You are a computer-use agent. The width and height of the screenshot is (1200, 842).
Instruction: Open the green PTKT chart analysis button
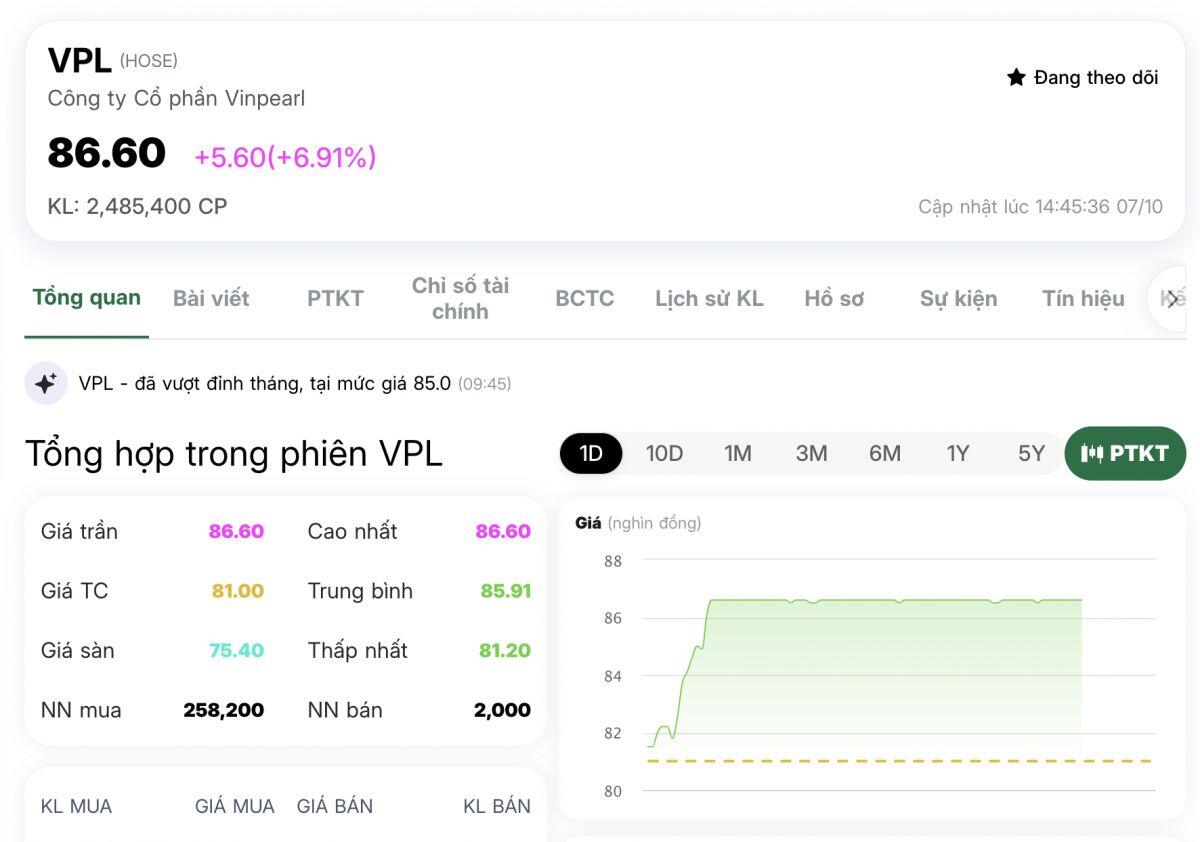[1125, 452]
